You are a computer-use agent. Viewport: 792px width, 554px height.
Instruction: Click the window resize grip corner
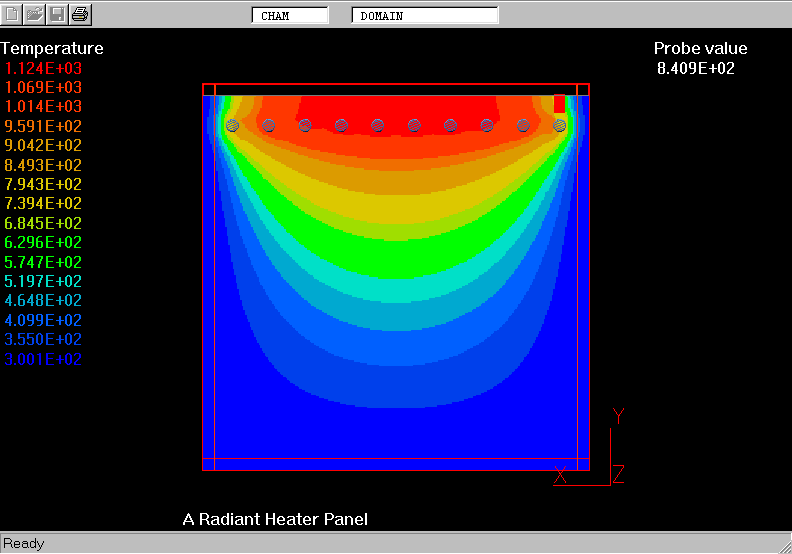point(783,545)
